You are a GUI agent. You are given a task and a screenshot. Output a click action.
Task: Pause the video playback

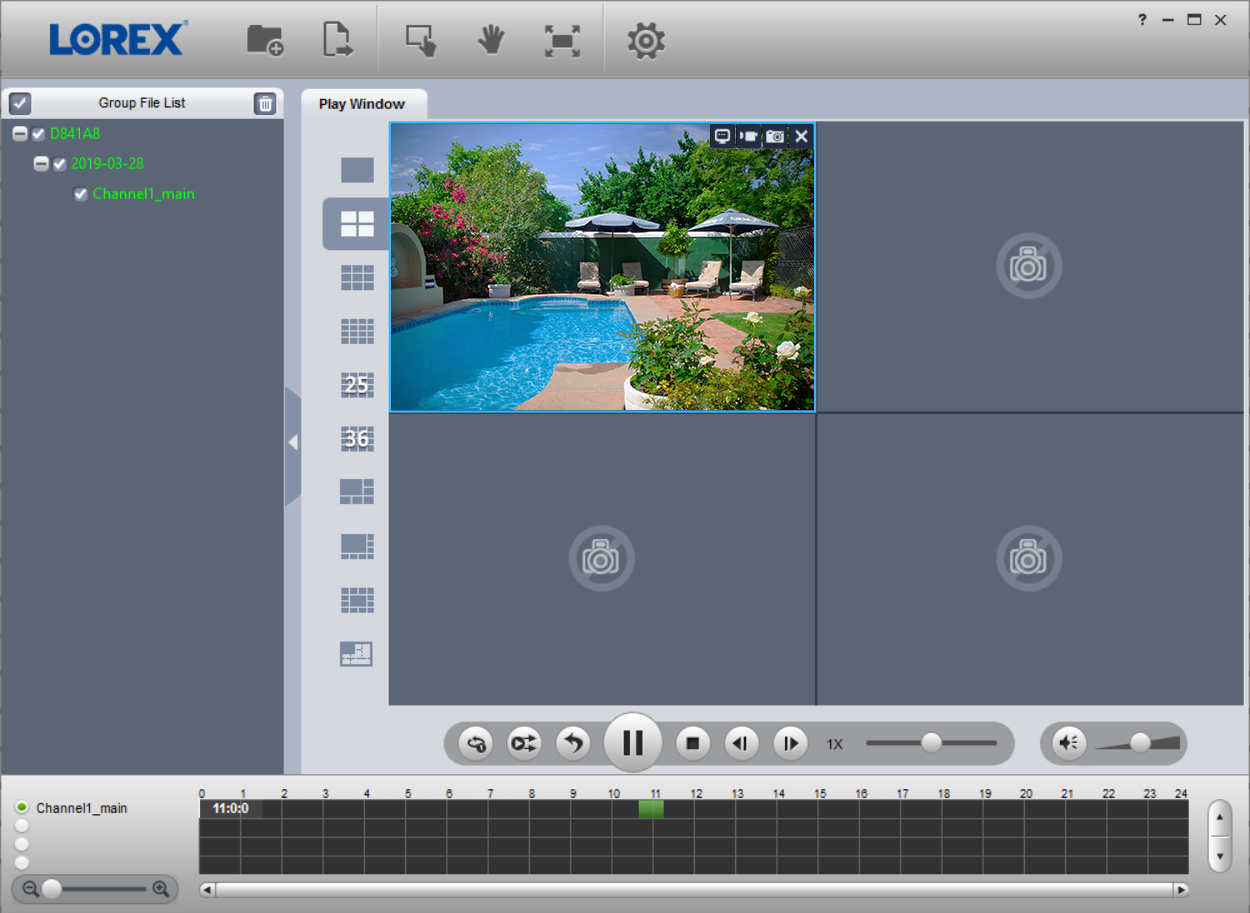pos(633,743)
